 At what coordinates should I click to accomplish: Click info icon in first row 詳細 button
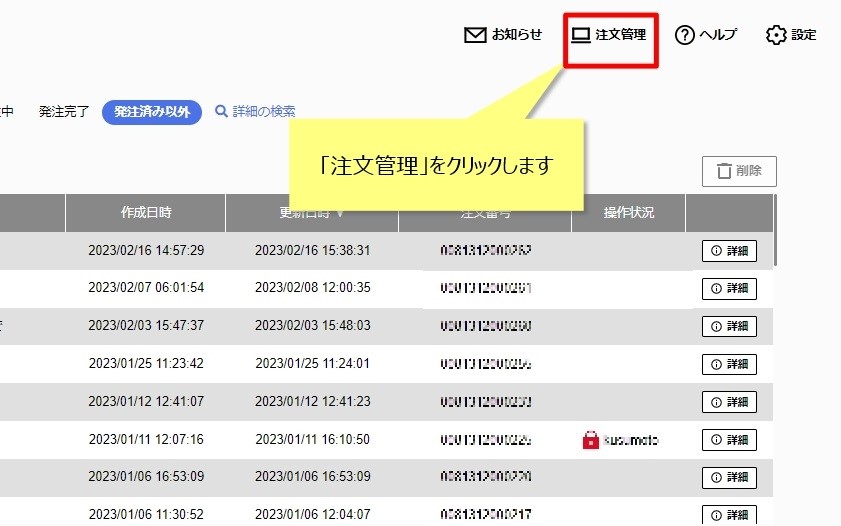click(x=716, y=251)
